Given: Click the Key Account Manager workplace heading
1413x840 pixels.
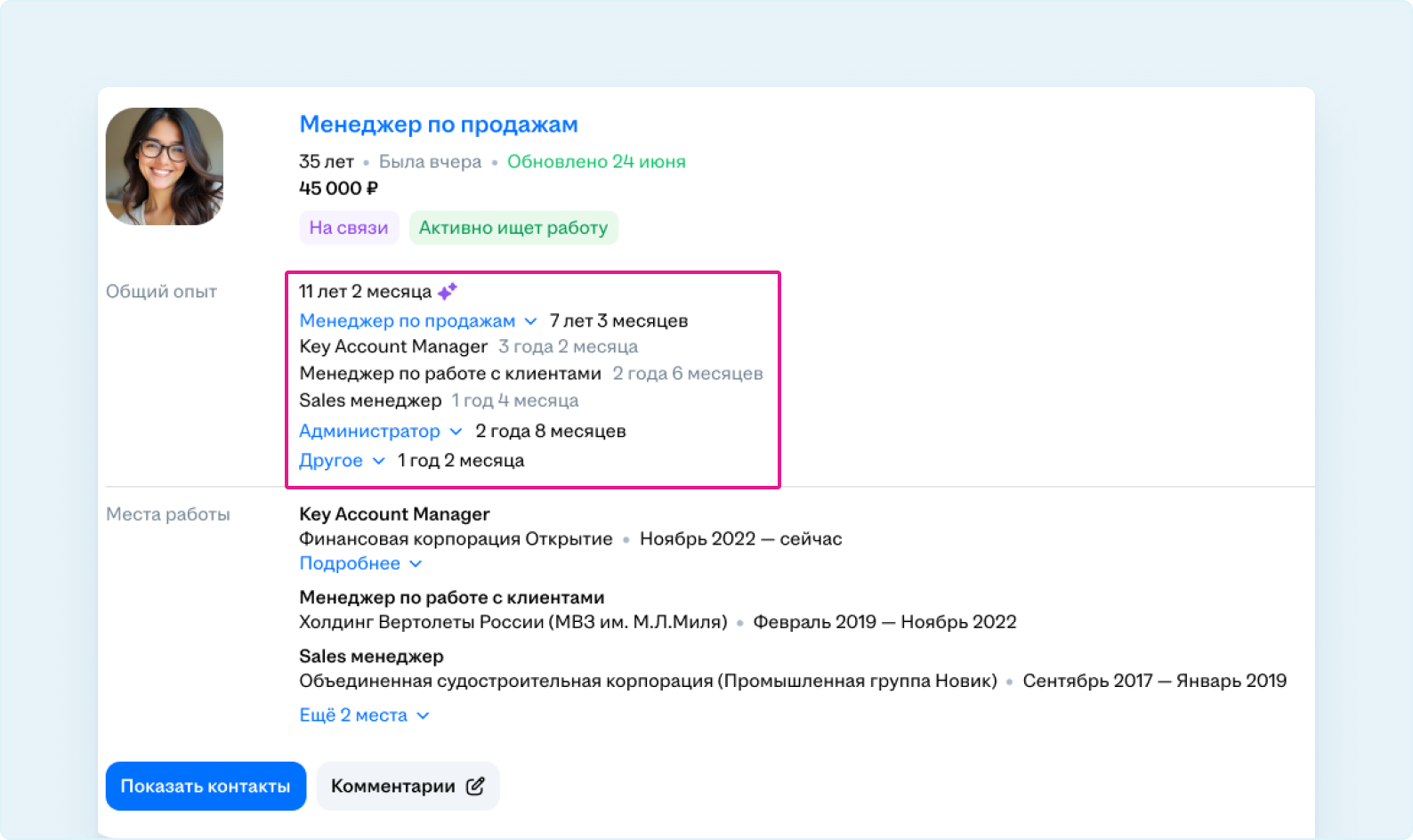Looking at the screenshot, I should (x=394, y=514).
